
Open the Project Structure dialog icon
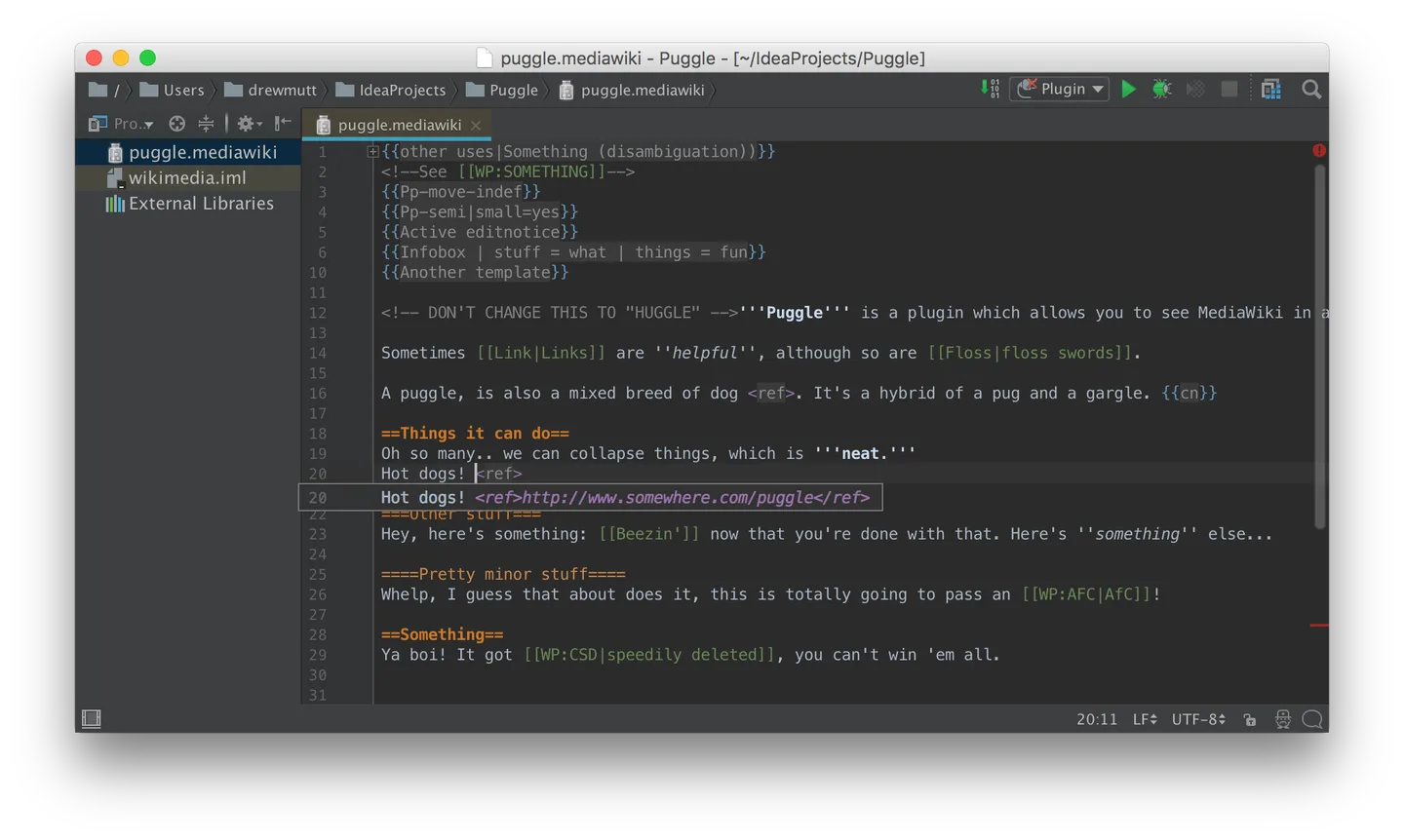pyautogui.click(x=1270, y=90)
